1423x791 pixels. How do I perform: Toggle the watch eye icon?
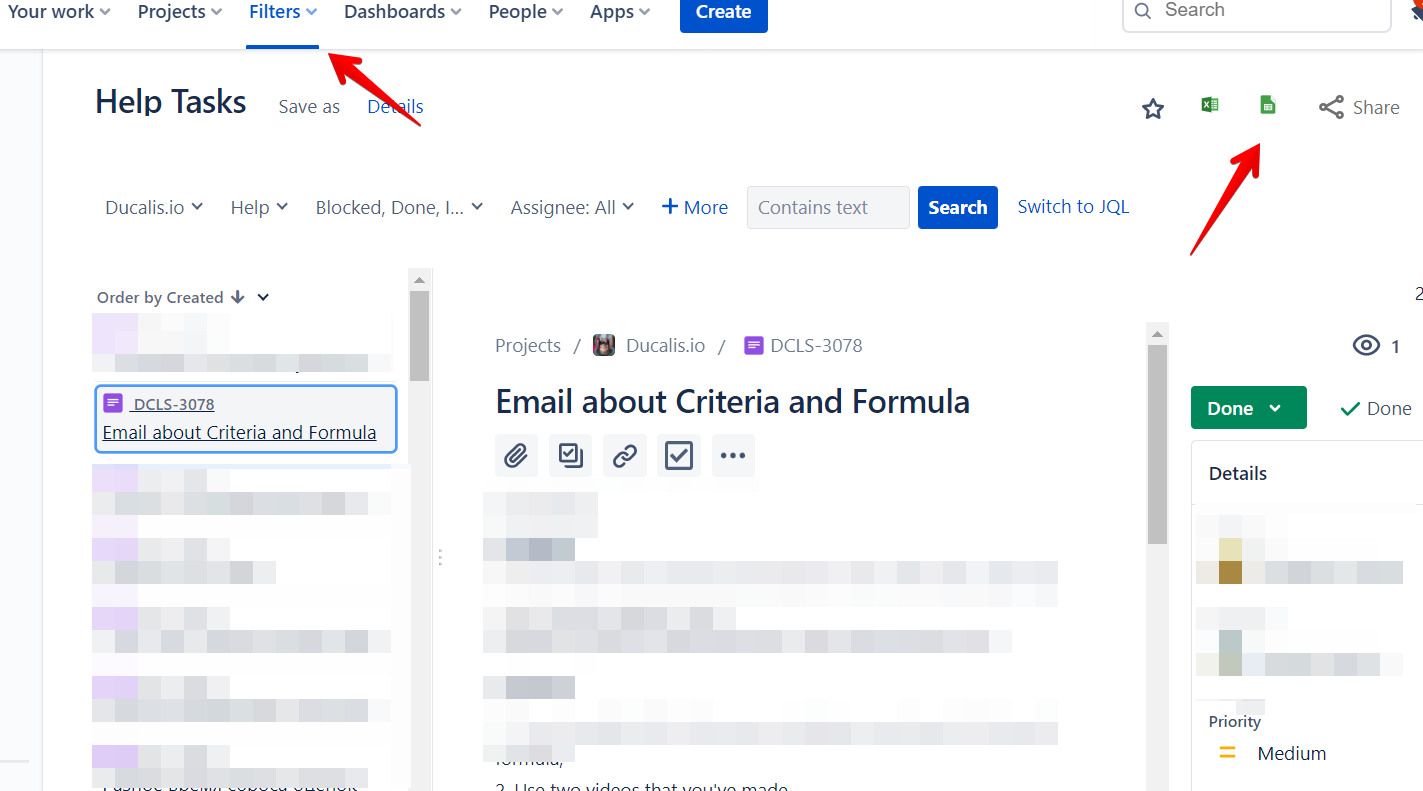pyautogui.click(x=1366, y=346)
